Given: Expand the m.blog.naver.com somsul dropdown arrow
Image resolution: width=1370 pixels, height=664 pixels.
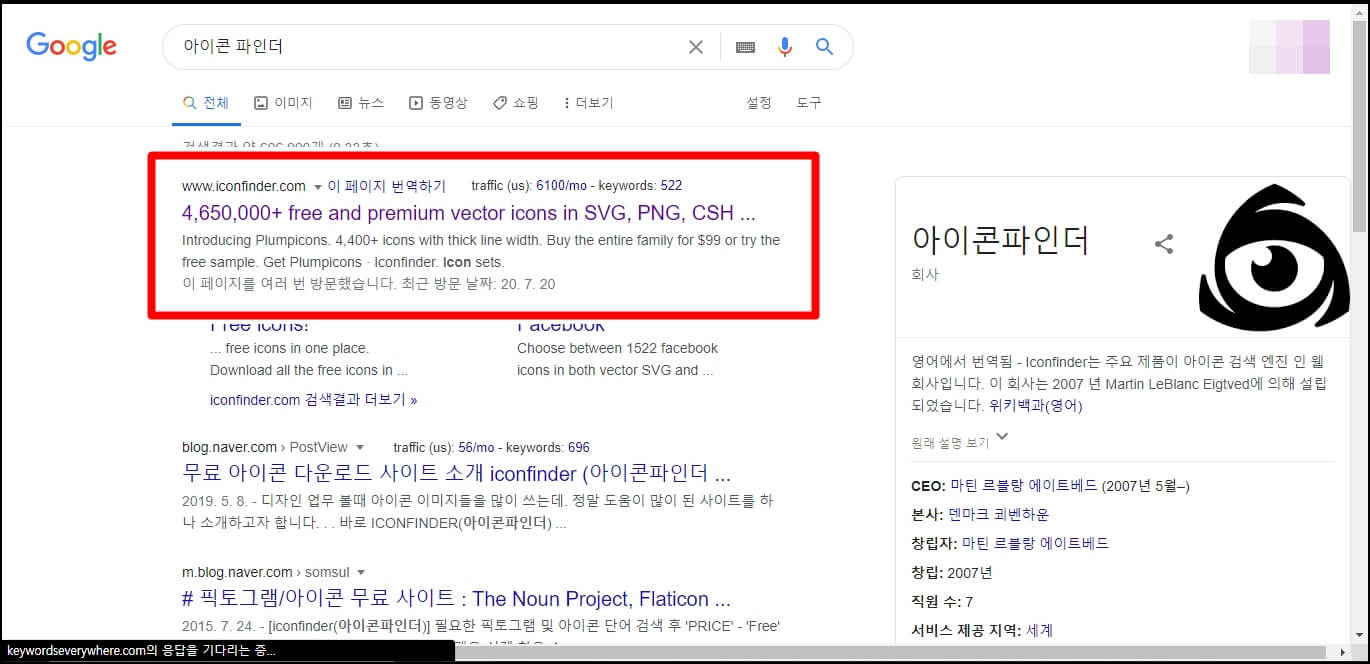Looking at the screenshot, I should pyautogui.click(x=359, y=573).
